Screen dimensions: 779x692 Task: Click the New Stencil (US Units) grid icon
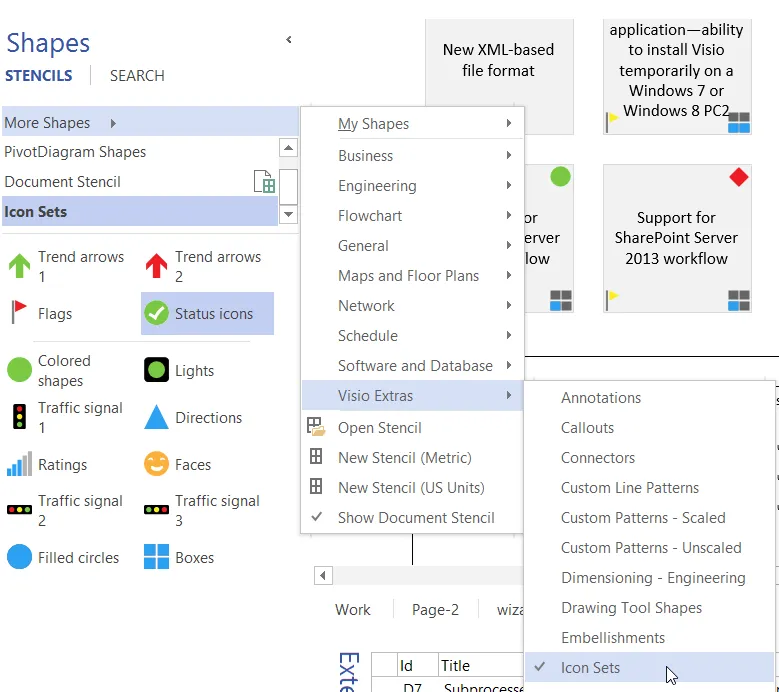316,486
